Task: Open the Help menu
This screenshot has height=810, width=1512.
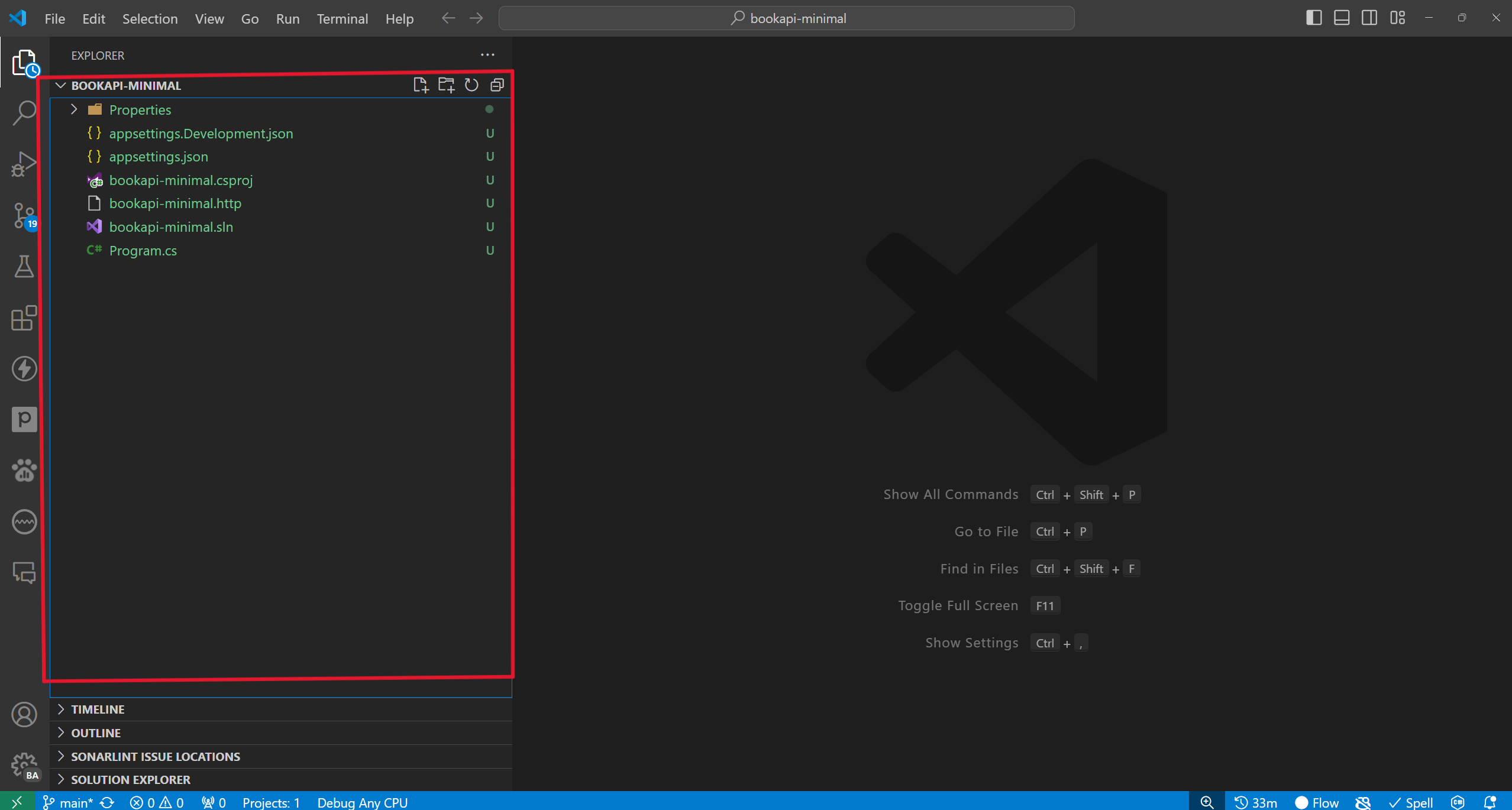Action: (x=399, y=18)
